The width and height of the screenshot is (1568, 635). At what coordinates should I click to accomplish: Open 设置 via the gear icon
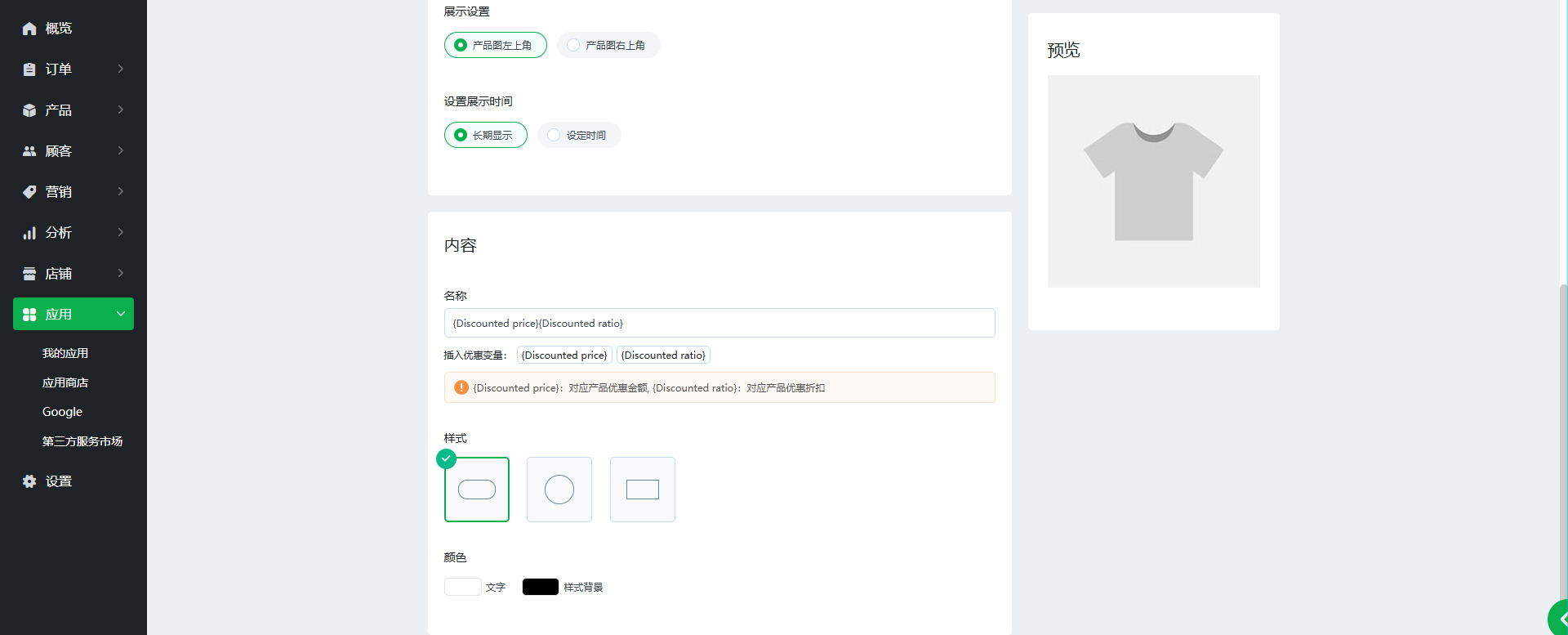tap(29, 481)
